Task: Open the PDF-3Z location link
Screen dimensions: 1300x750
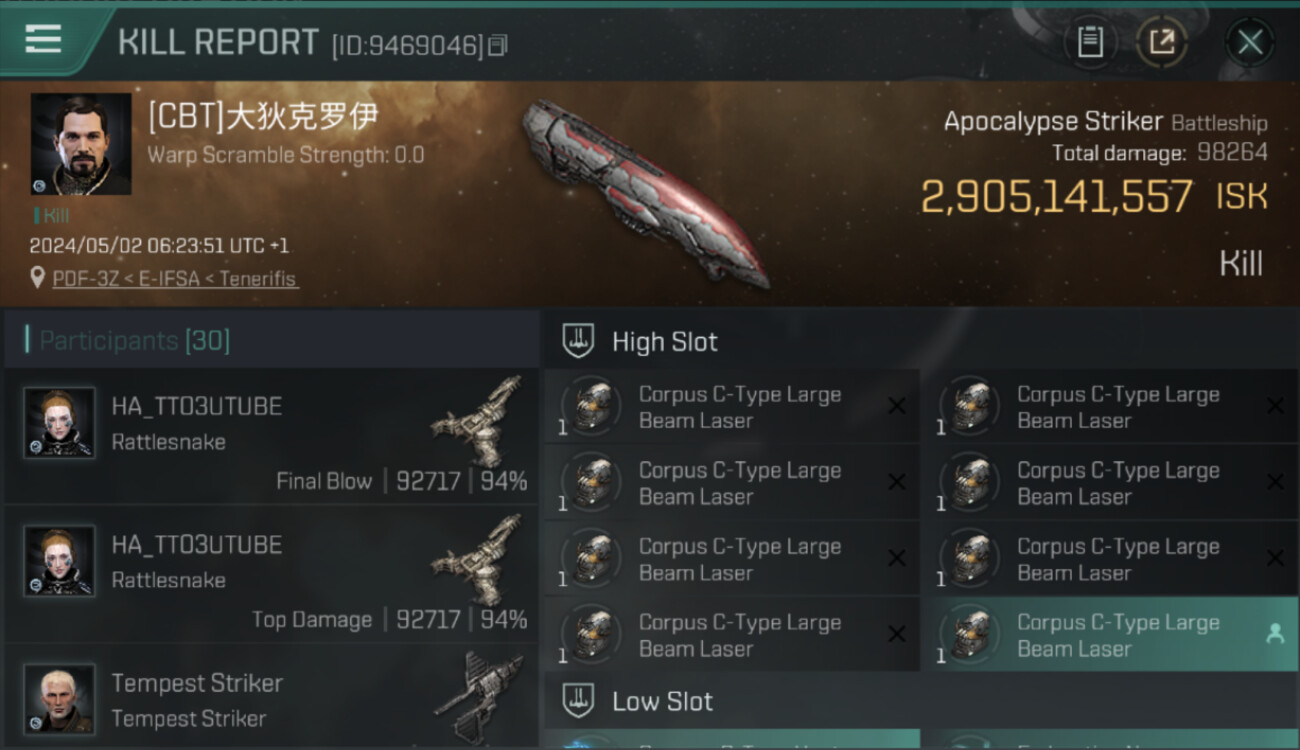Action: 175,279
